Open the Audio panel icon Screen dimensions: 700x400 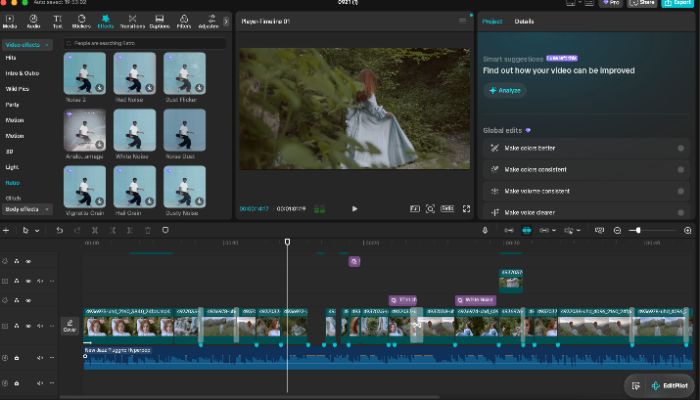(x=33, y=21)
